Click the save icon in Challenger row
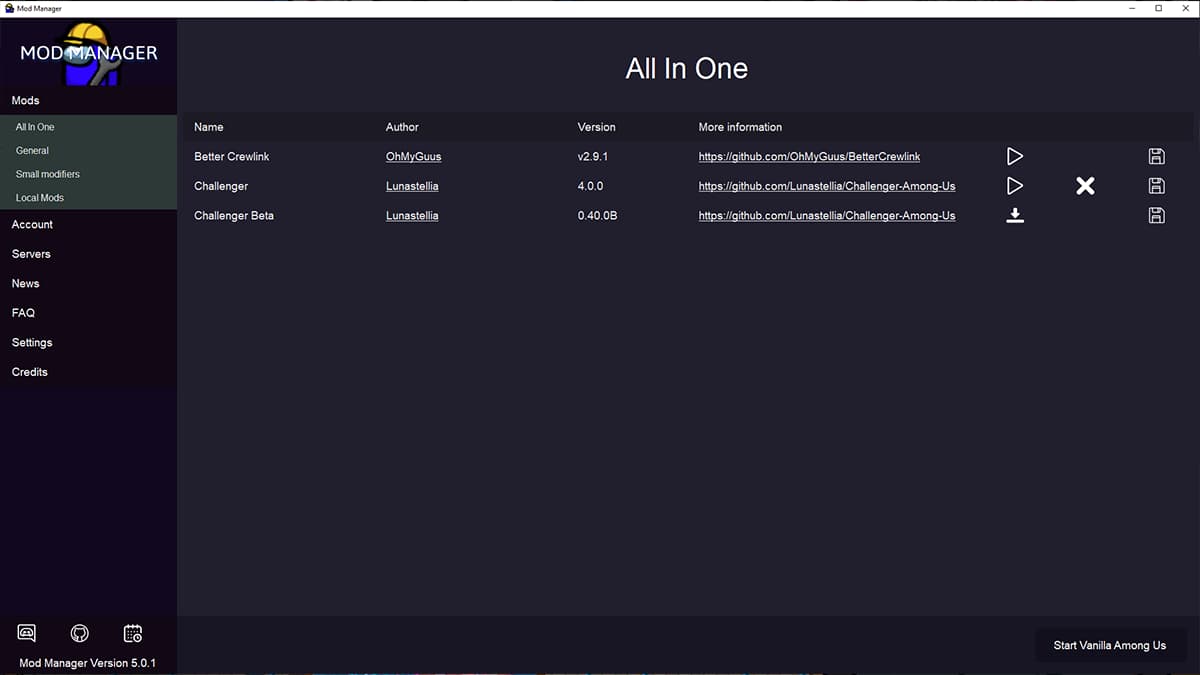 pos(1156,186)
